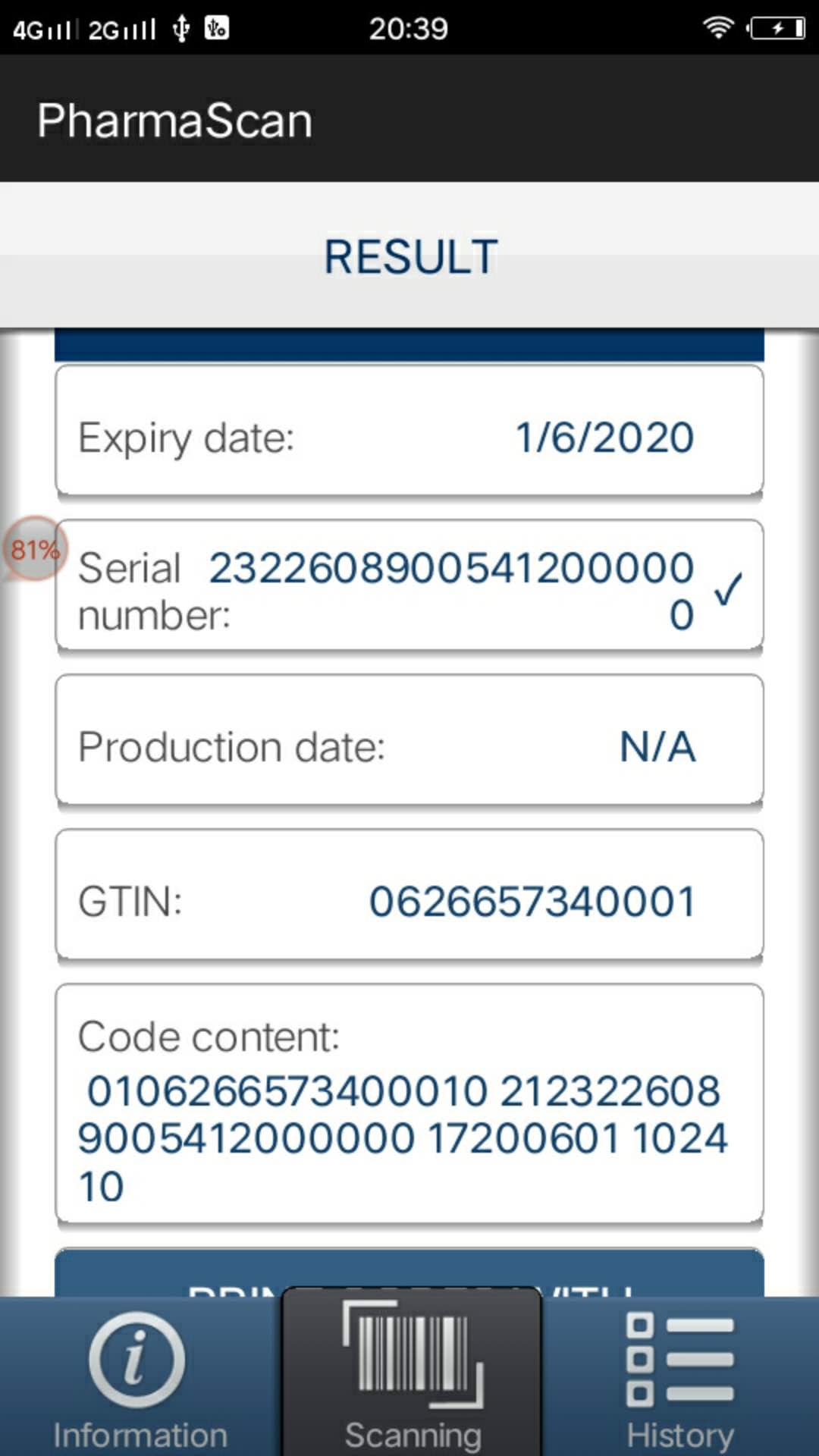Select the Expiry date field

click(409, 431)
